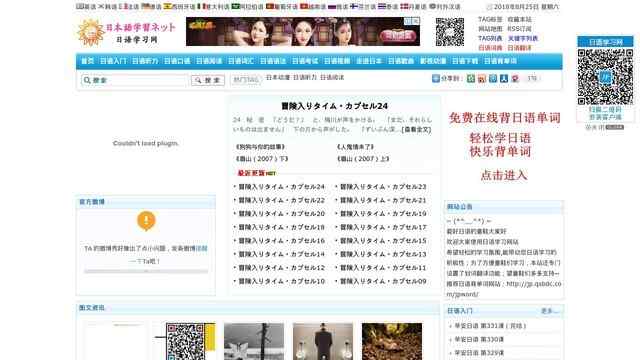
Task: Open the 对外汉语 link in top bar
Action: tap(444, 7)
